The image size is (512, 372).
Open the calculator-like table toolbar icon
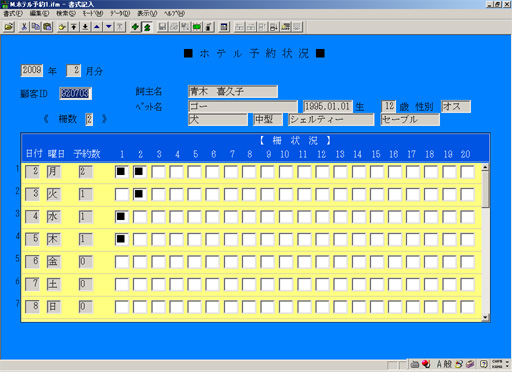point(224,27)
